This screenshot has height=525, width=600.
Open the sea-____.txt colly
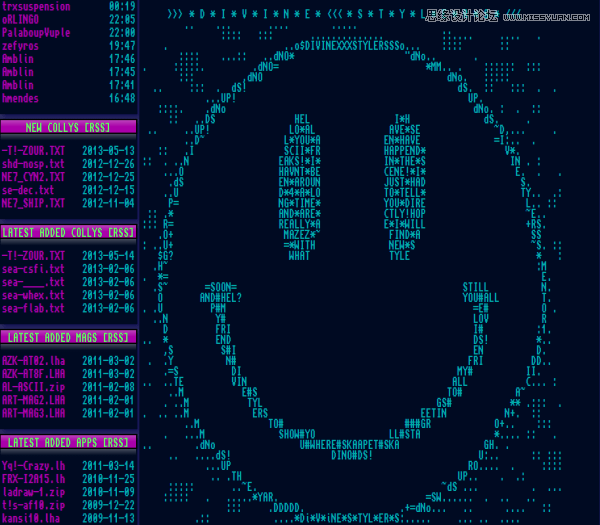click(33, 282)
